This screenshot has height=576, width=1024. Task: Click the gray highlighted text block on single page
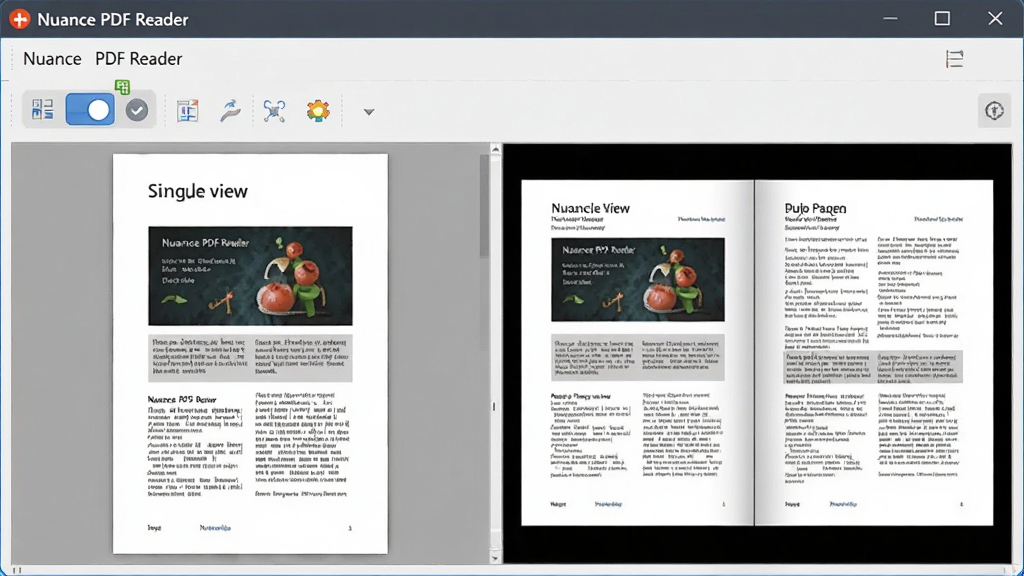pos(250,357)
